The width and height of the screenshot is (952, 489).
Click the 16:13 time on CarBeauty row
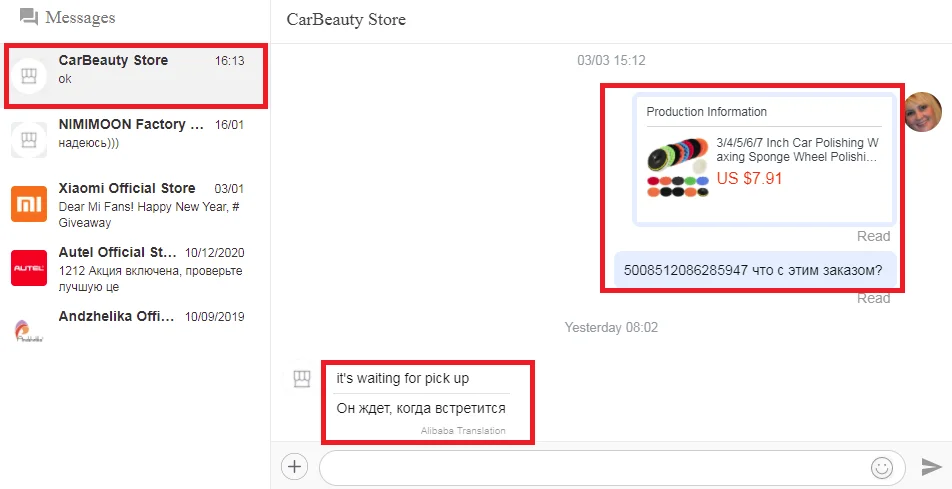click(x=230, y=61)
